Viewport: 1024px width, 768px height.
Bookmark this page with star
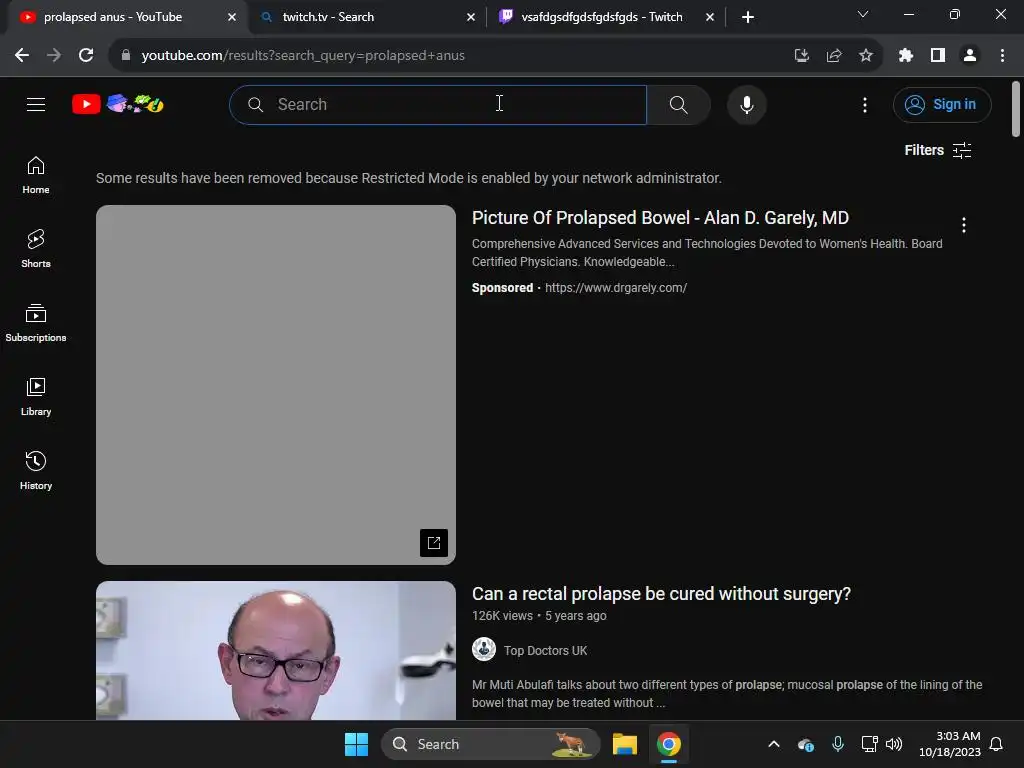(866, 56)
